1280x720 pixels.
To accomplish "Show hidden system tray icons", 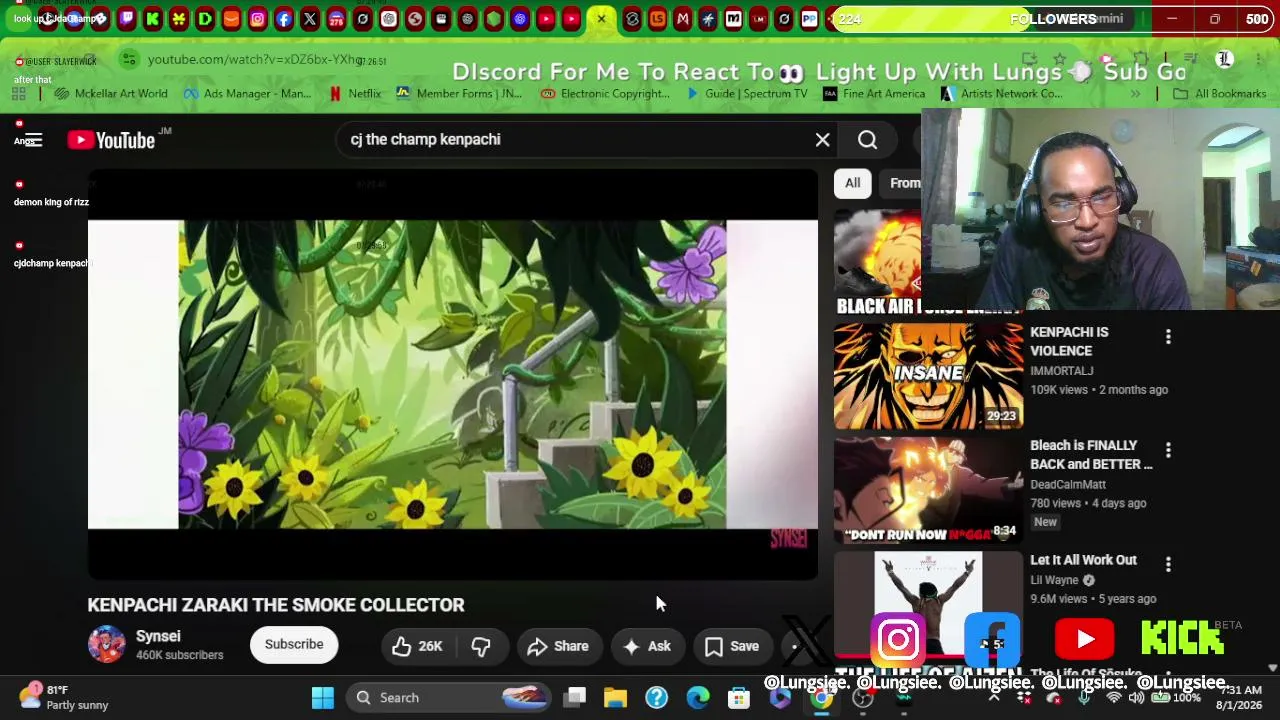I will coord(994,697).
